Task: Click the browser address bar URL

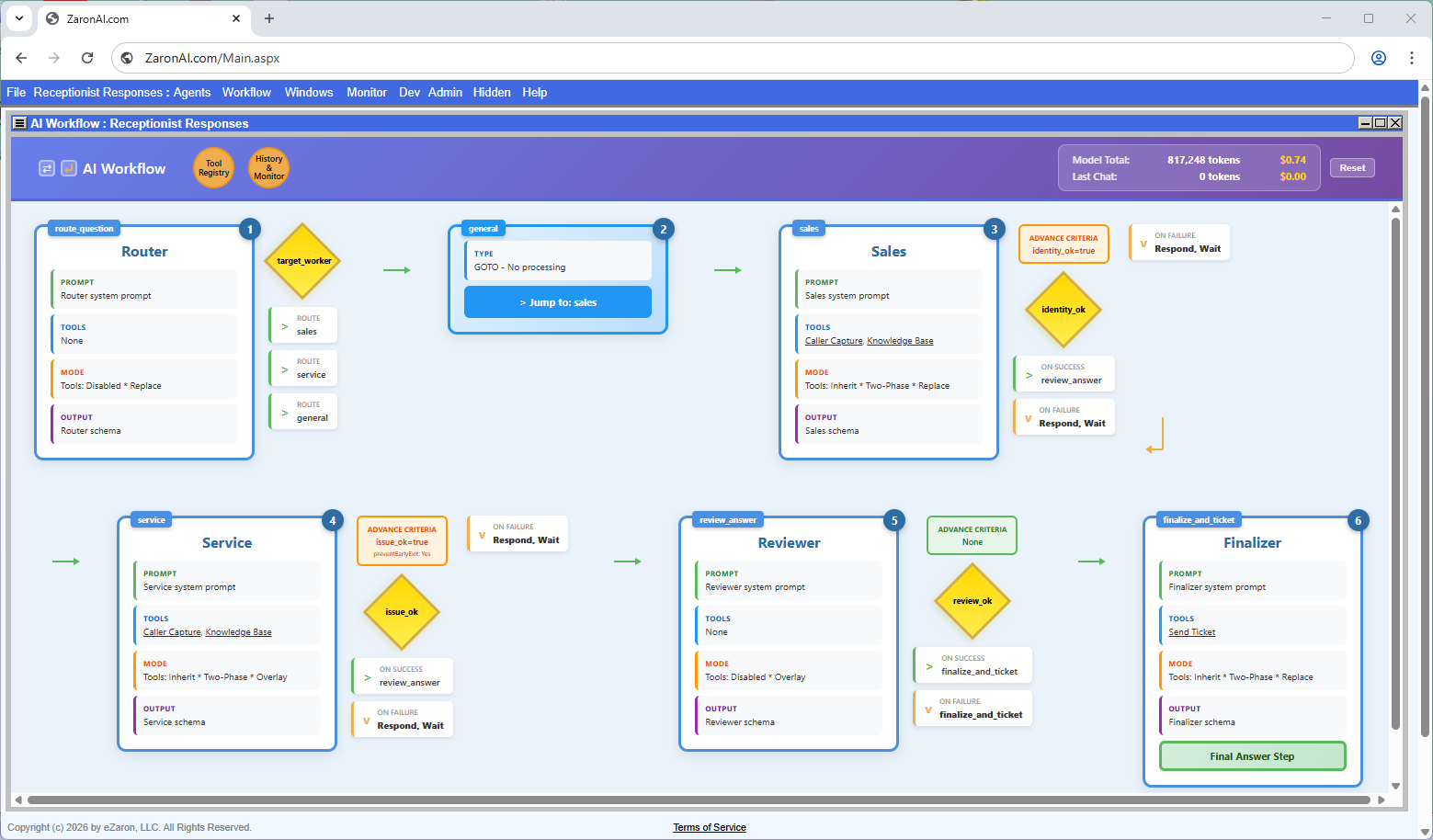Action: click(x=212, y=58)
